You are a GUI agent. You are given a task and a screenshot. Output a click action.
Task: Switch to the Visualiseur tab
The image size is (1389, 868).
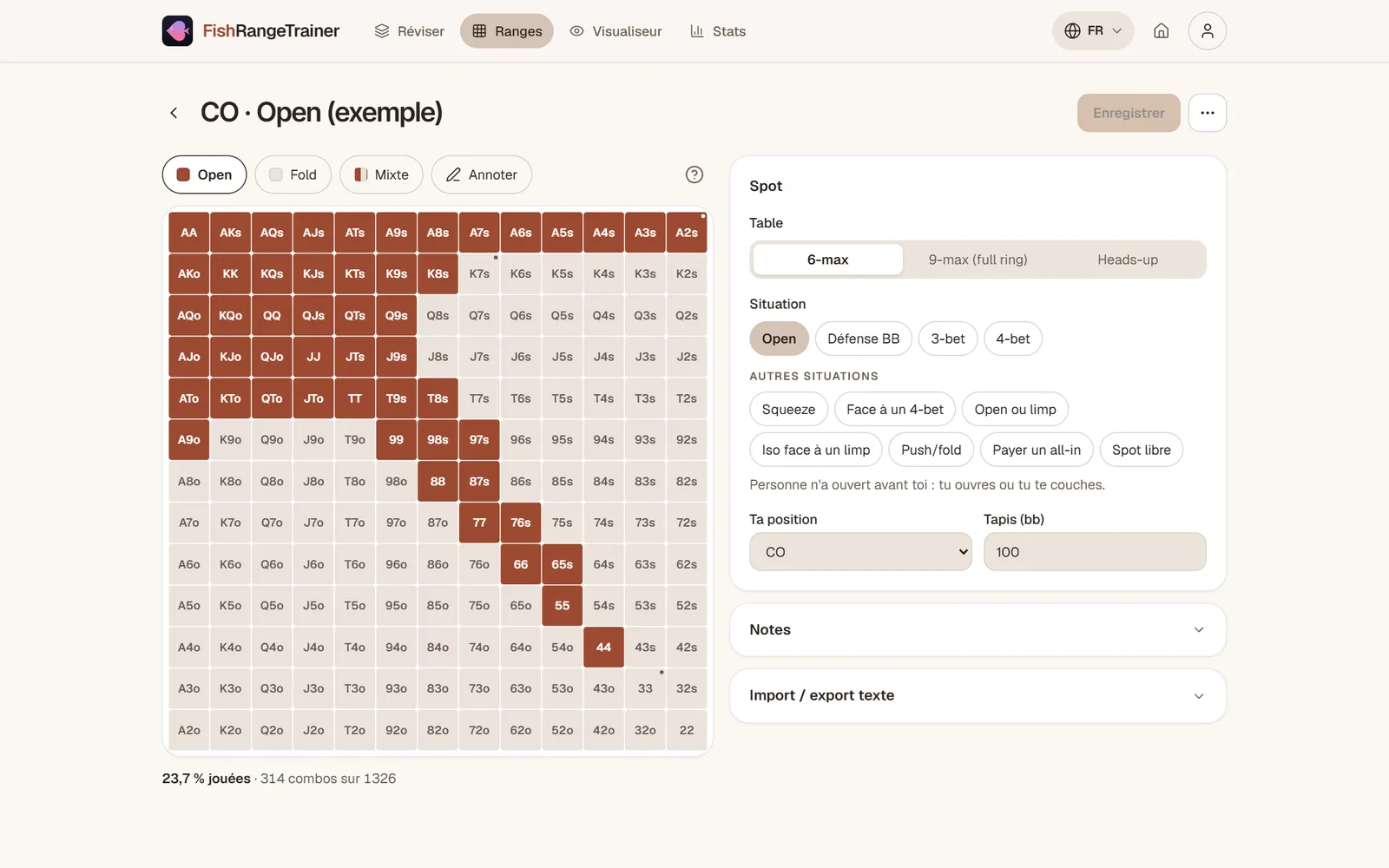(616, 31)
